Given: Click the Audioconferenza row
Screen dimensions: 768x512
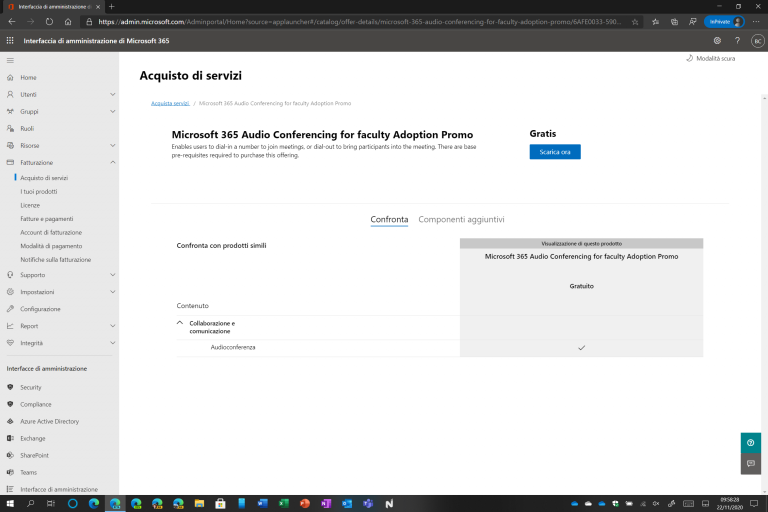Looking at the screenshot, I should click(x=439, y=348).
